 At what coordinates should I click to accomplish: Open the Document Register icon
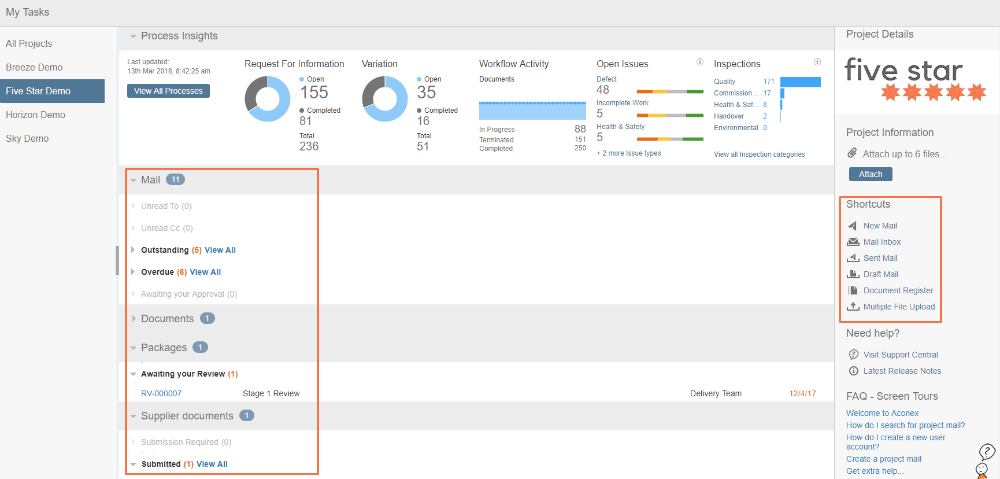click(852, 290)
